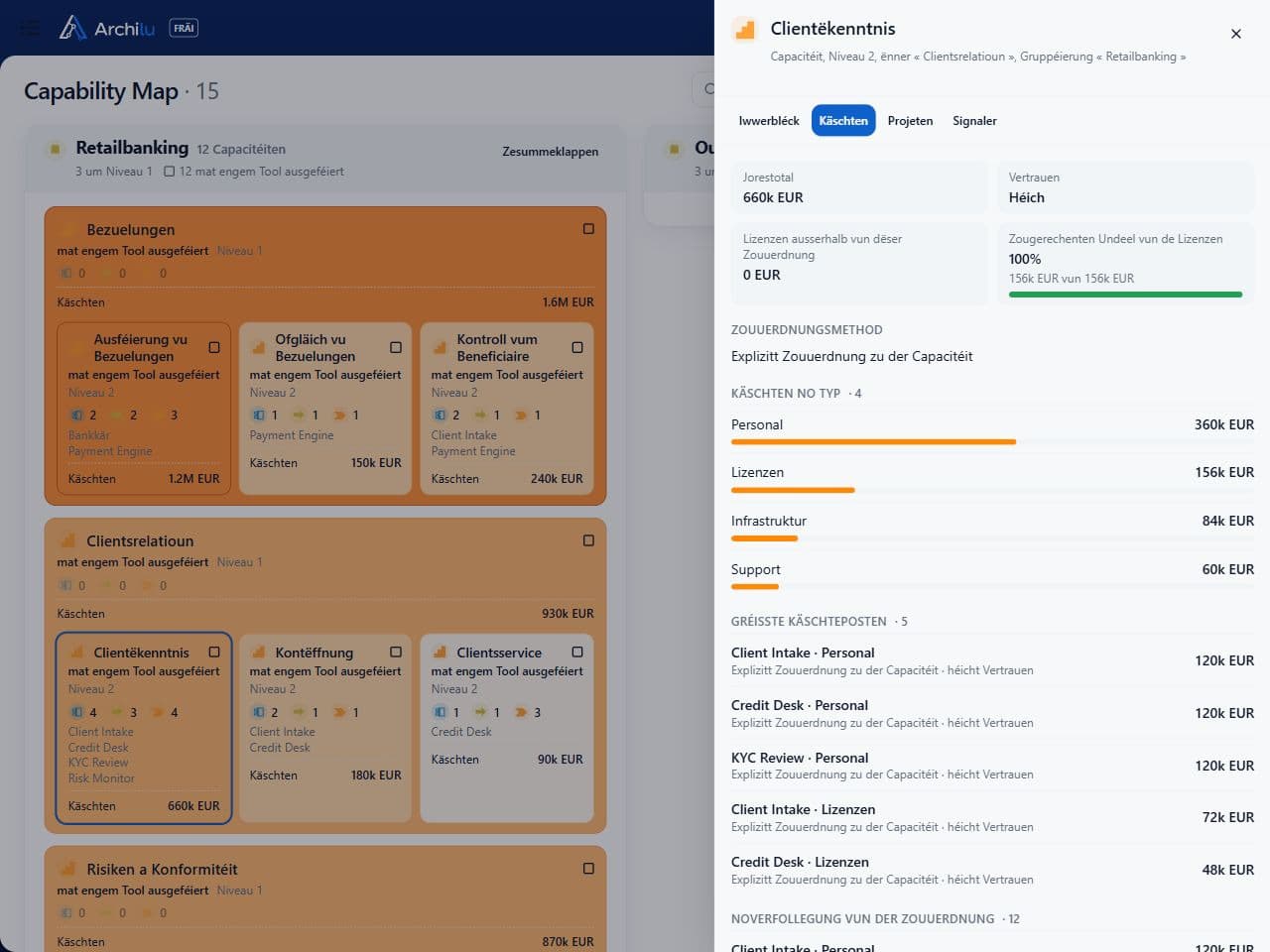Tick the checkbox on Ofgläich vu Bezuelungen card
The image size is (1270, 952).
click(396, 347)
